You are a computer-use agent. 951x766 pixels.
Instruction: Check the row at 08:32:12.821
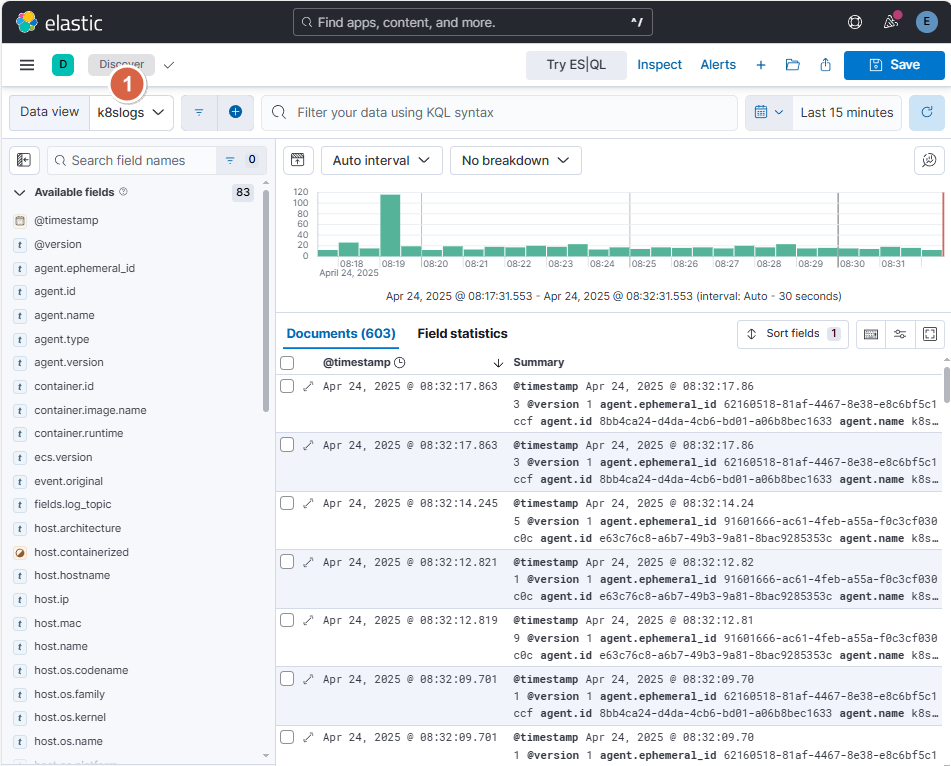(287, 562)
